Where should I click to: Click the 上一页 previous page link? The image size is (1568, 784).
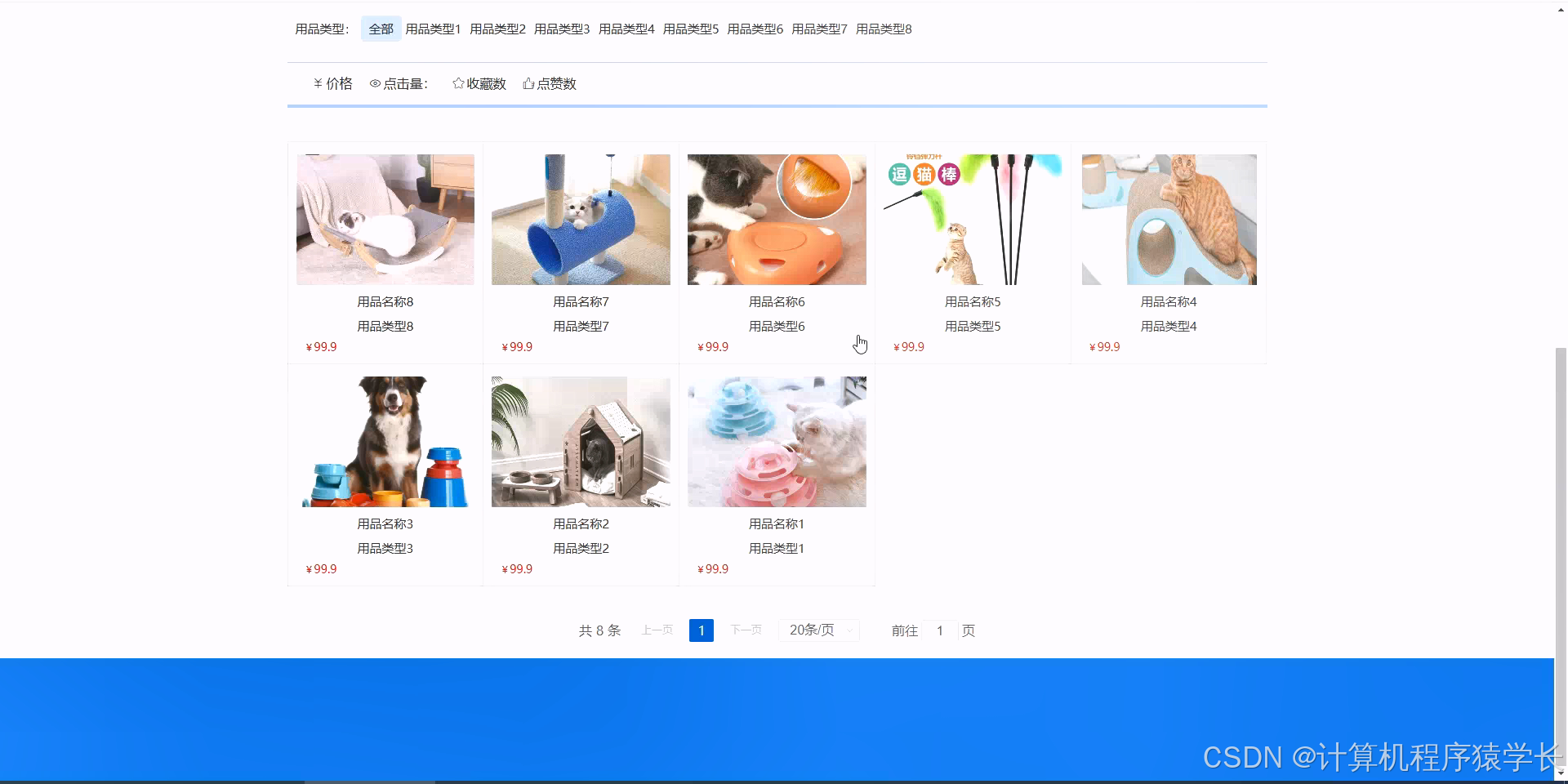point(656,630)
